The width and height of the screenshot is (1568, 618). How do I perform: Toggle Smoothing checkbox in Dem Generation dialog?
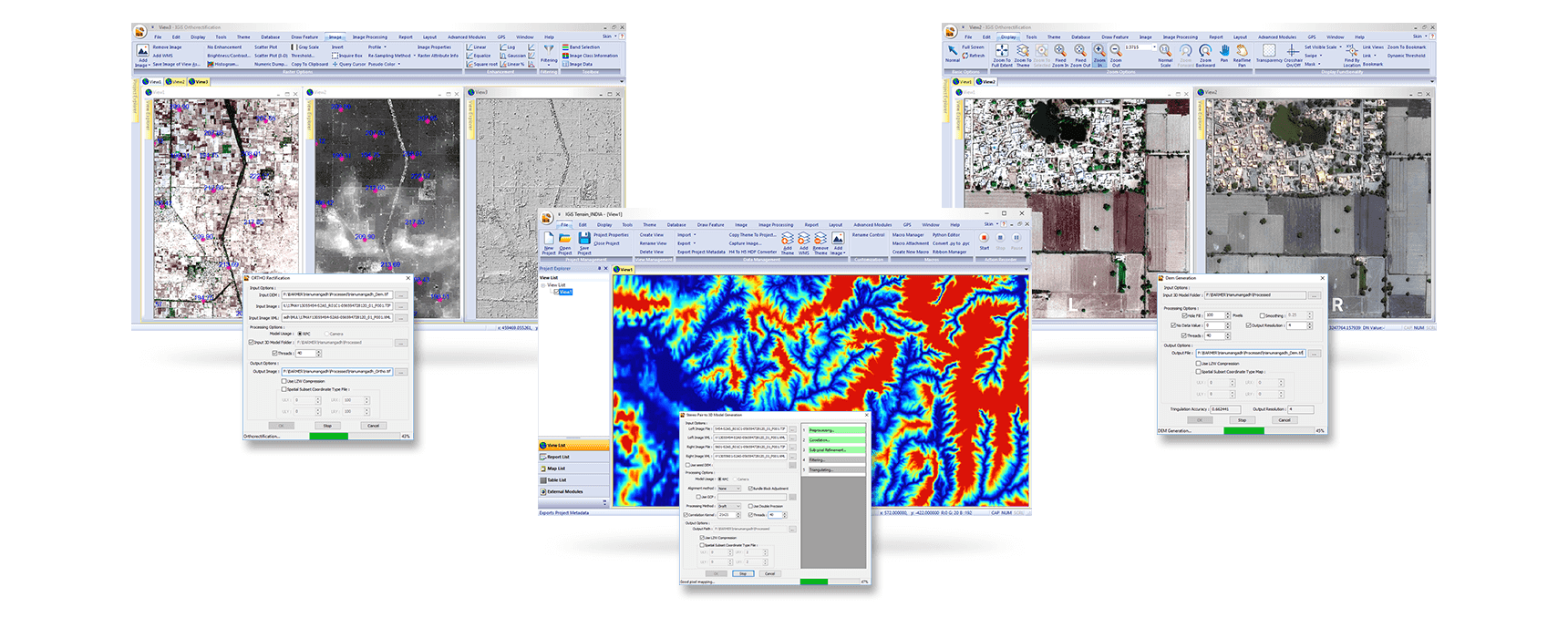[1262, 315]
